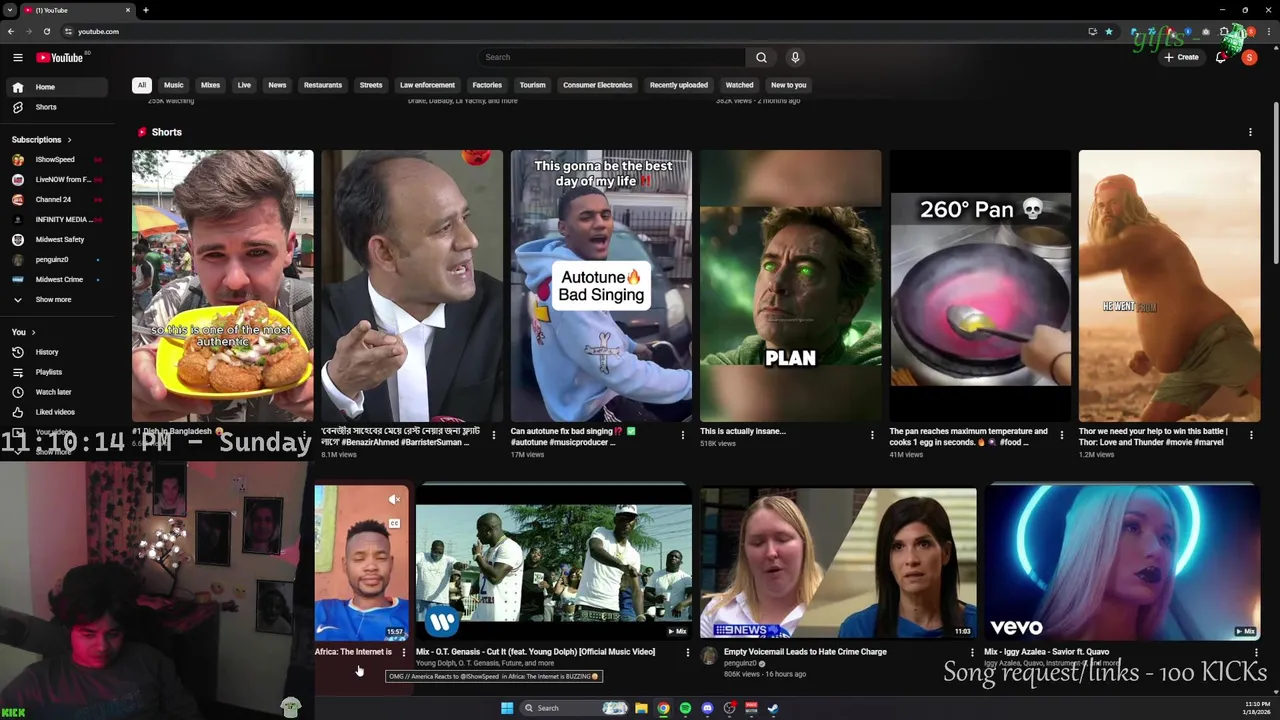Open Playlists in the sidebar

56,372
